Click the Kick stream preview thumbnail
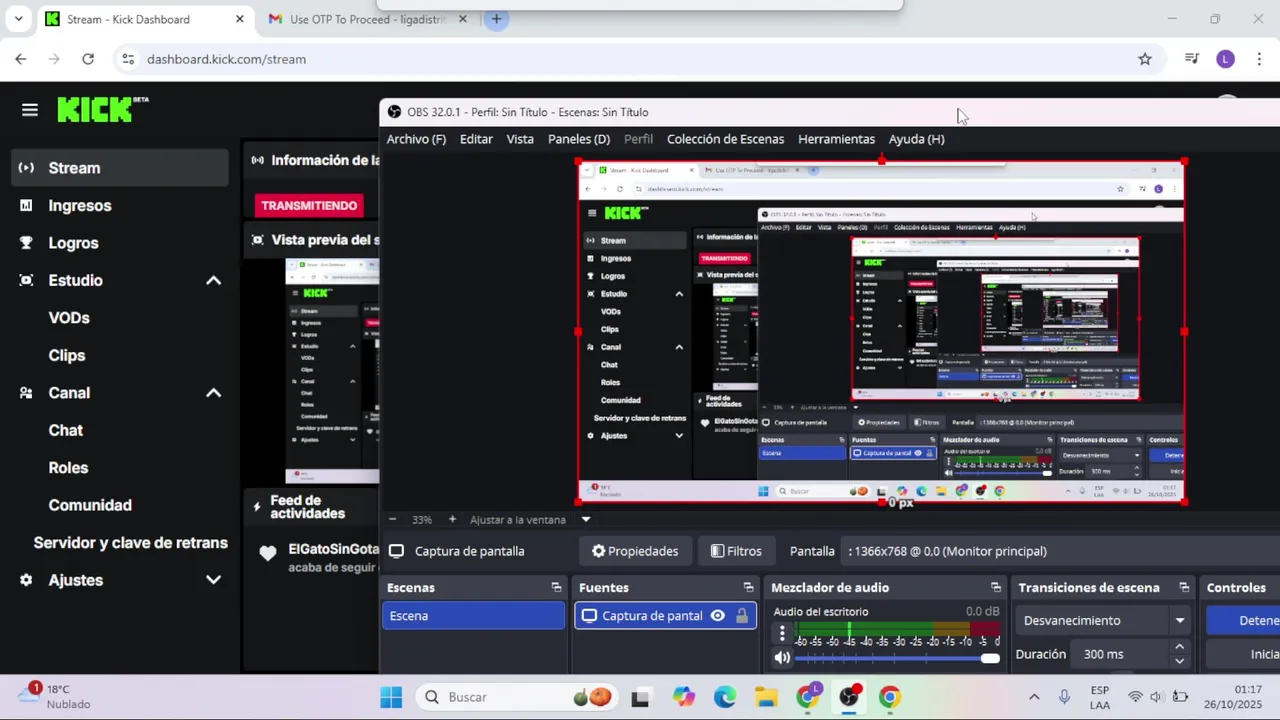The image size is (1280, 720). coord(332,371)
